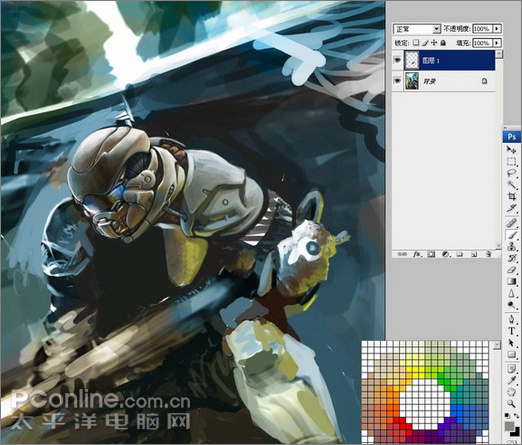Select the Magic Wand tool

tap(511, 185)
